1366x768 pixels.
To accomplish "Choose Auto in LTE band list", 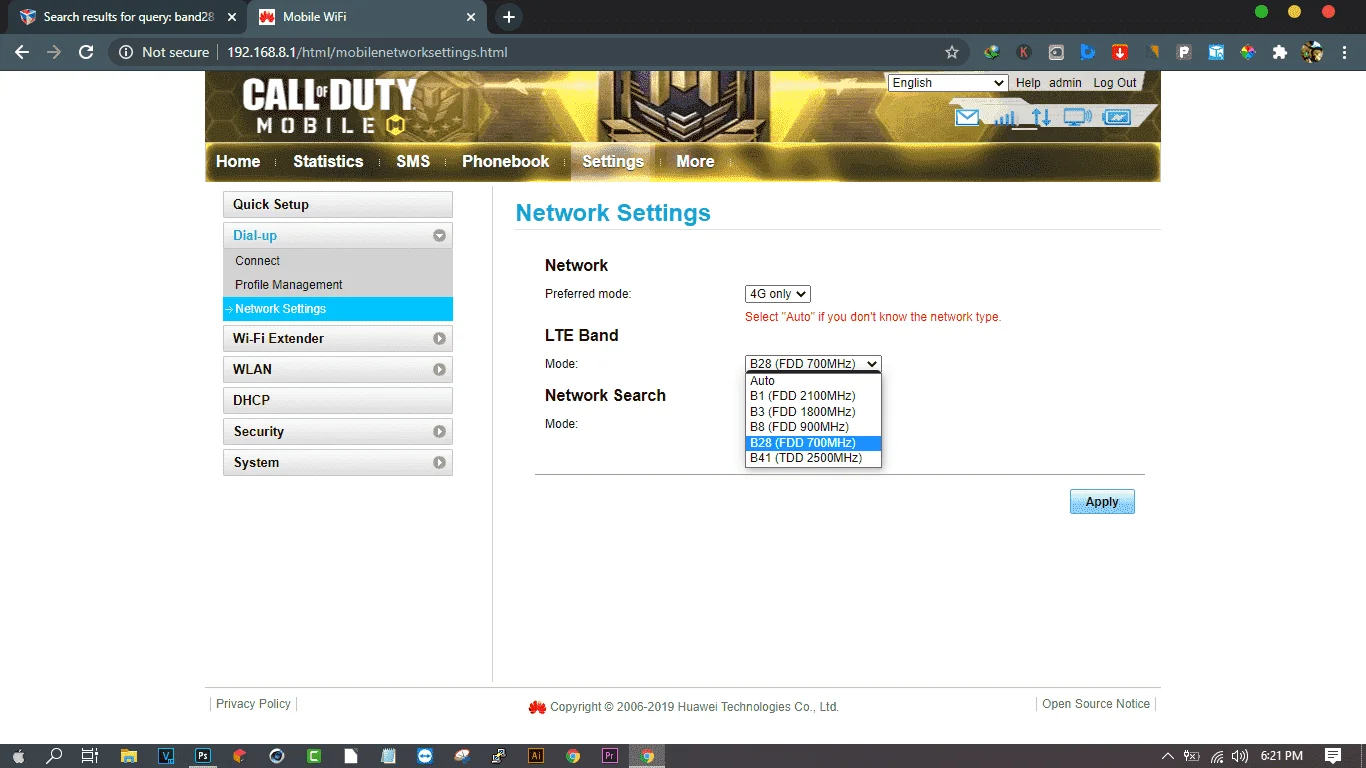I will (x=814, y=381).
